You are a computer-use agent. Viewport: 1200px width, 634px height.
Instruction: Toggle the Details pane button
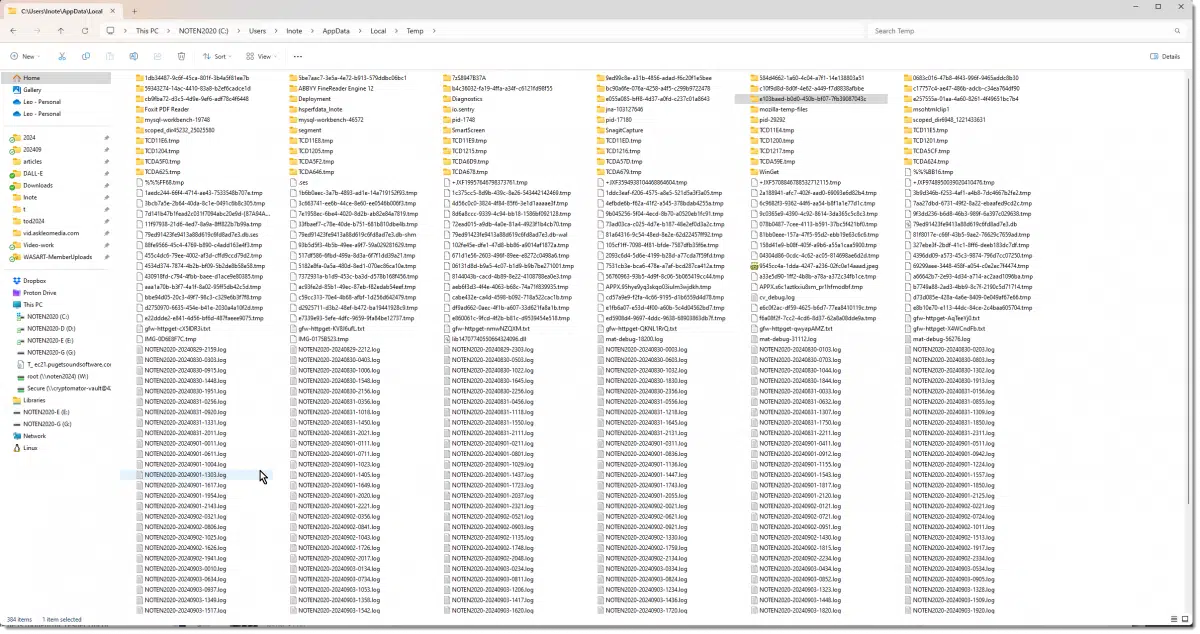tap(1166, 57)
